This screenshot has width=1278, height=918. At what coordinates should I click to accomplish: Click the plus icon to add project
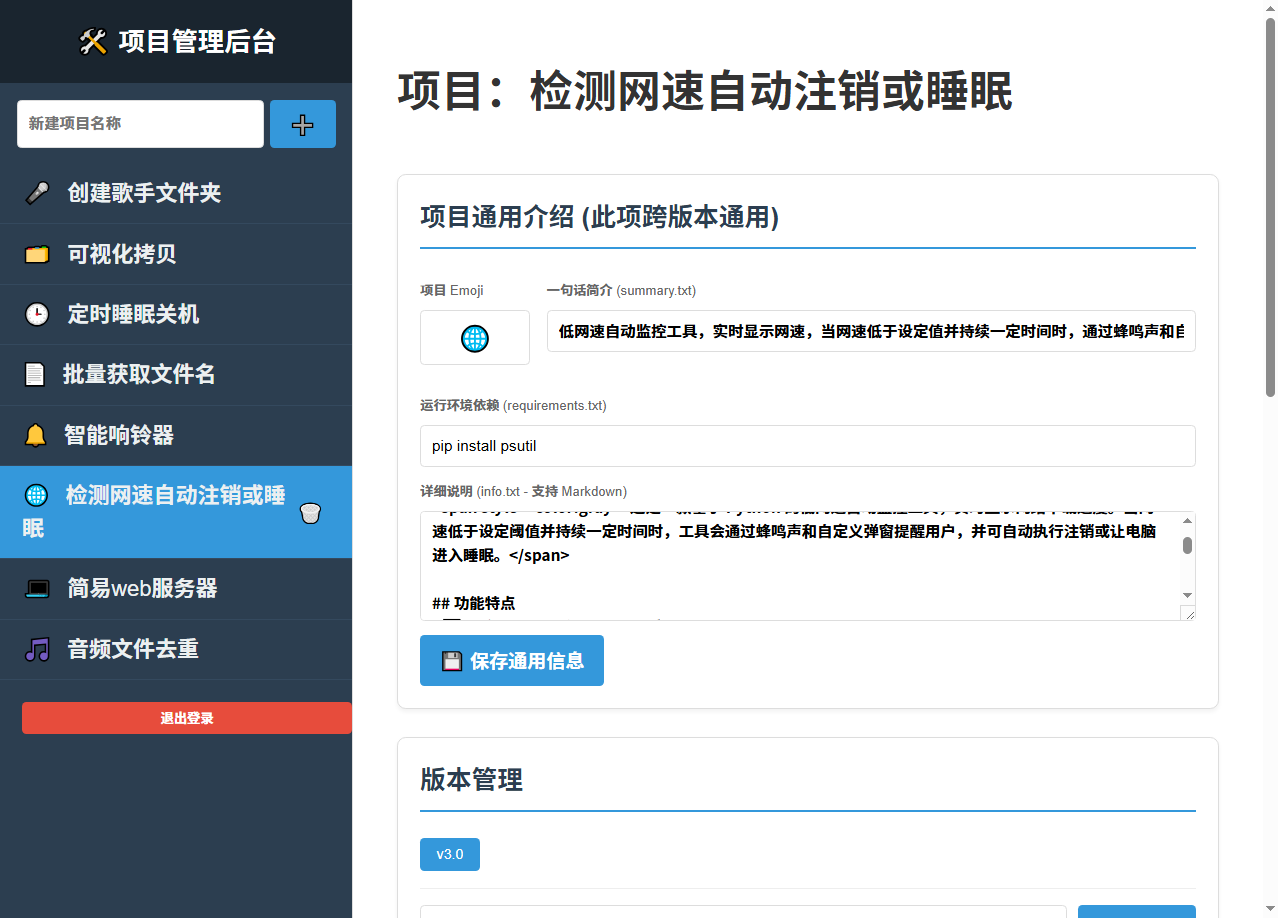(302, 124)
